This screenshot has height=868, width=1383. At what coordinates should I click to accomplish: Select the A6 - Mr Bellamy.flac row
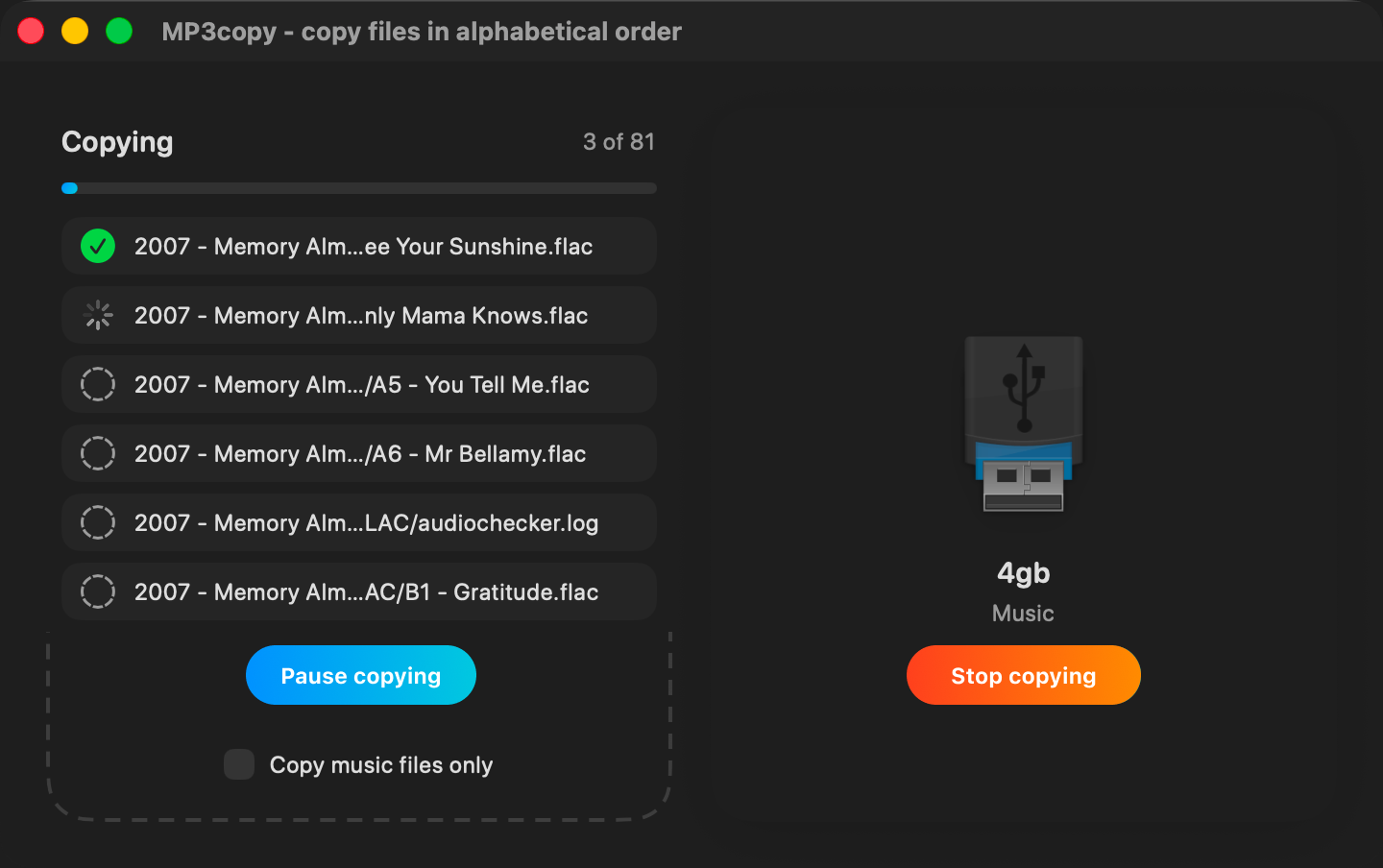(x=359, y=453)
